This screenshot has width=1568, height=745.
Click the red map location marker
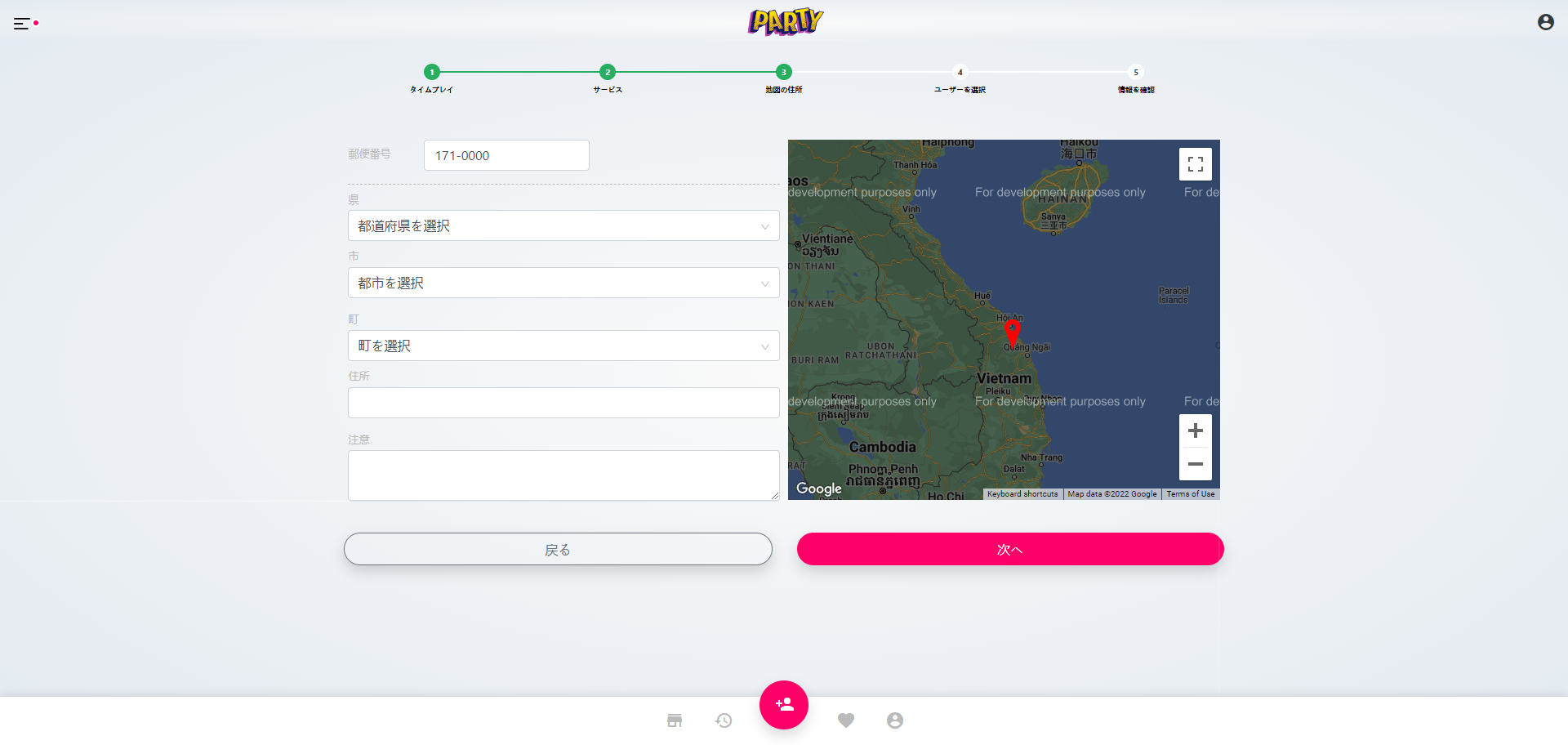pyautogui.click(x=1012, y=332)
